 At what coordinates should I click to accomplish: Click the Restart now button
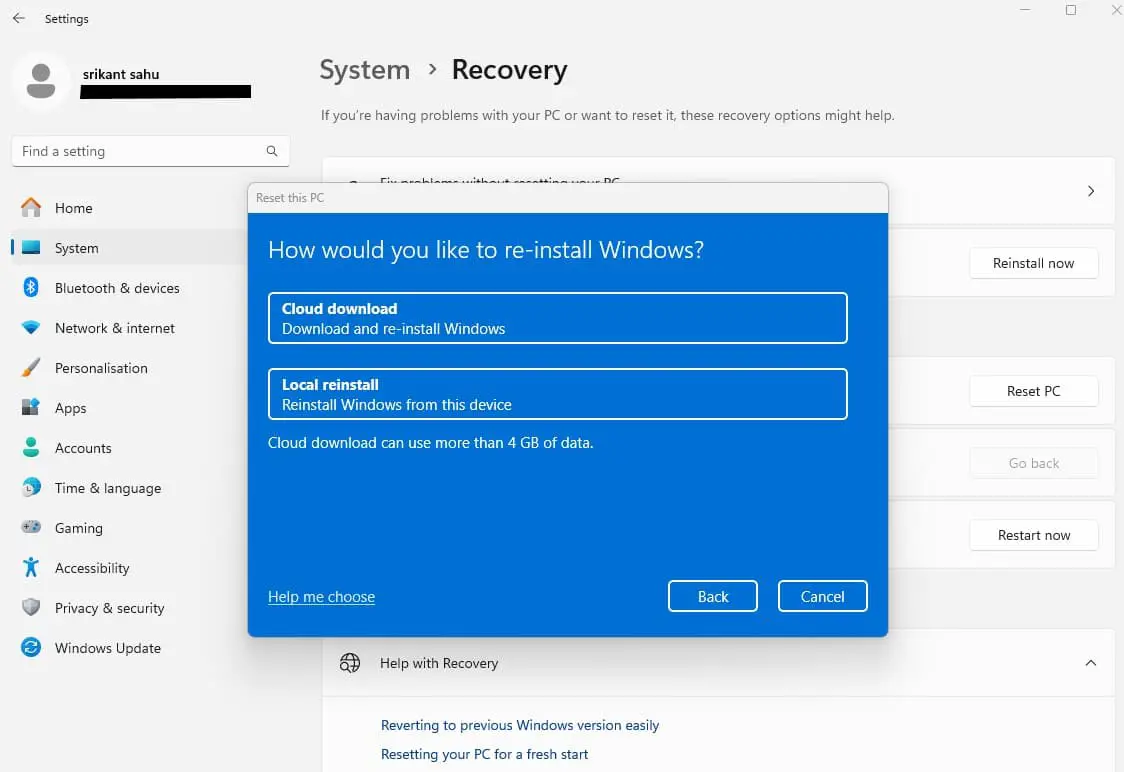(x=1033, y=535)
